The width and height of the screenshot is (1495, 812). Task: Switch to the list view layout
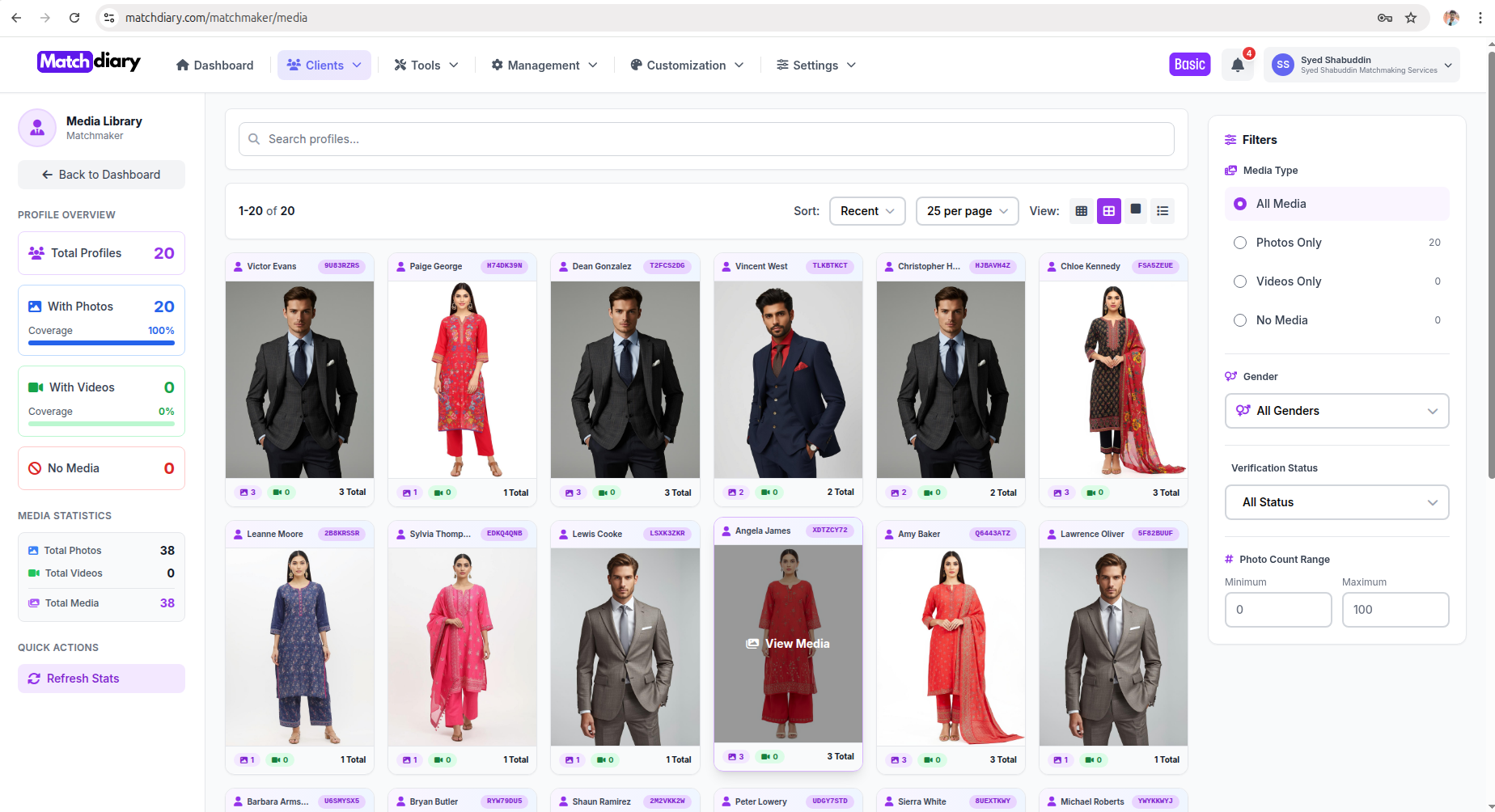[1163, 211]
